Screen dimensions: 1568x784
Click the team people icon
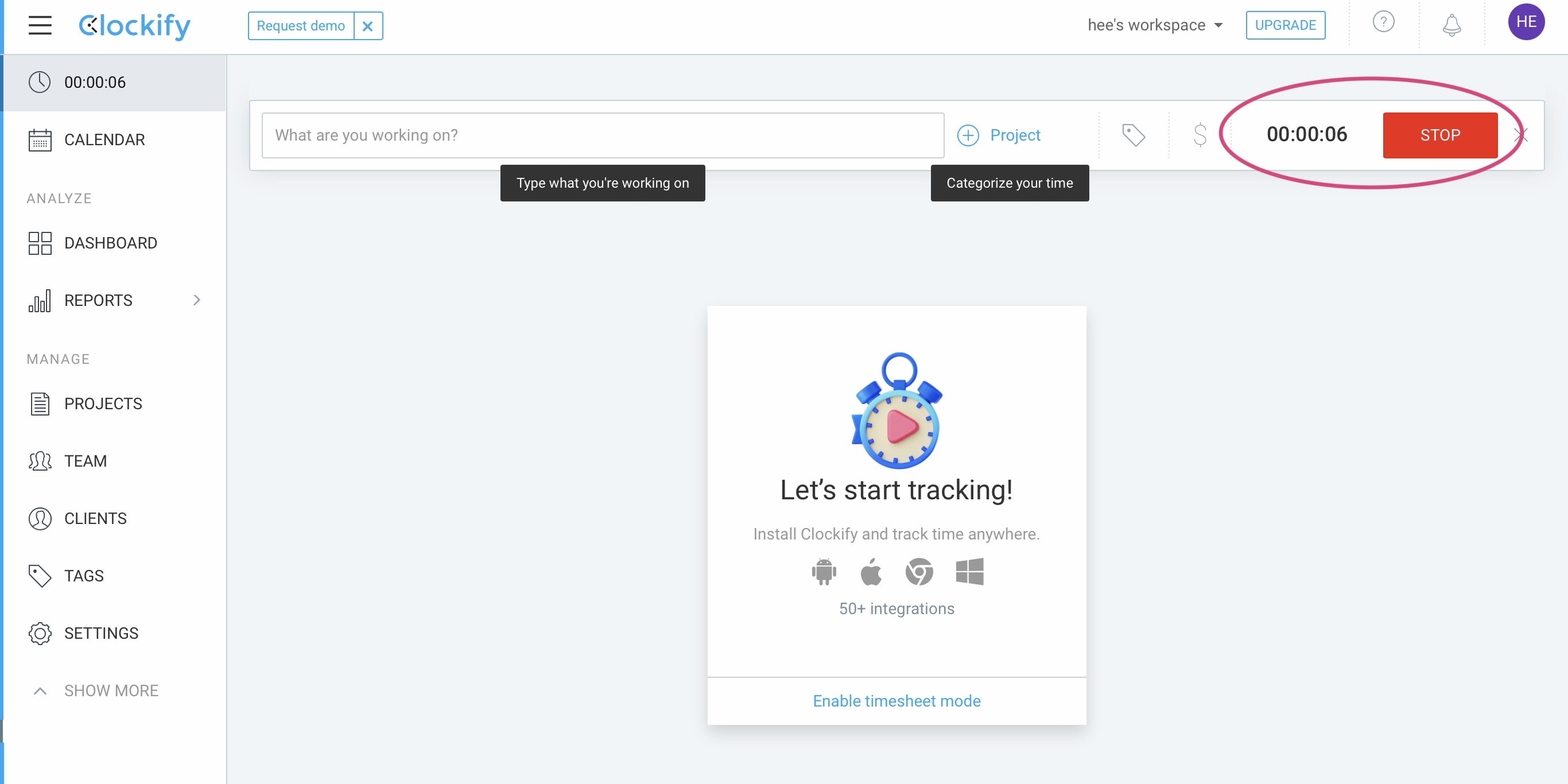(40, 461)
